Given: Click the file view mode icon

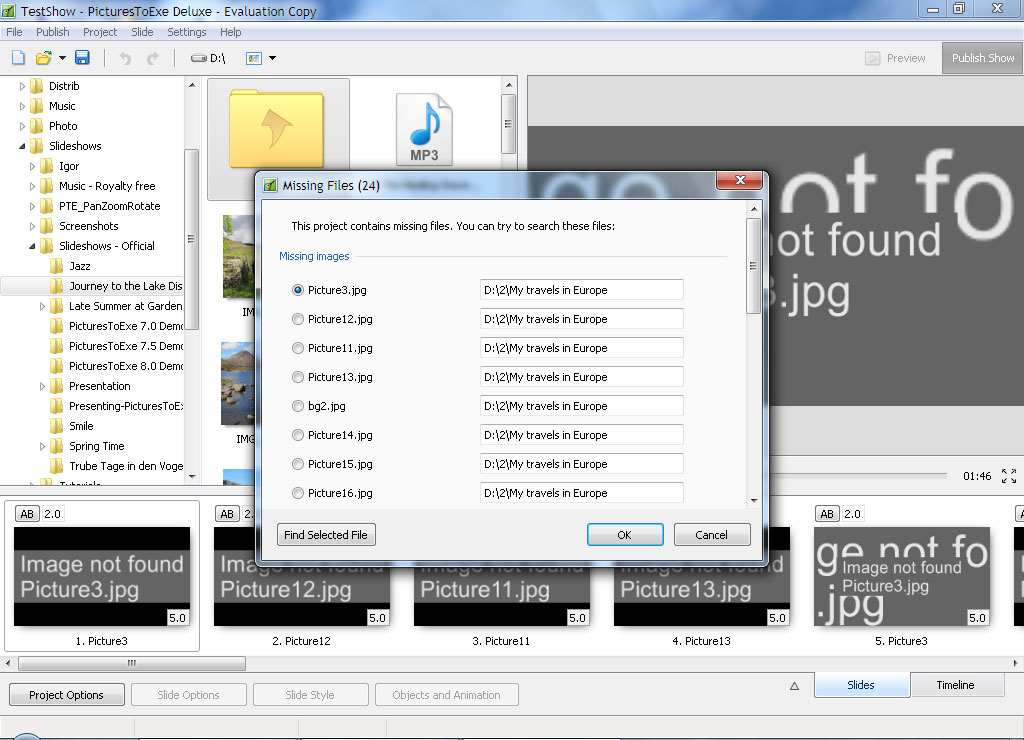Looking at the screenshot, I should pos(253,58).
